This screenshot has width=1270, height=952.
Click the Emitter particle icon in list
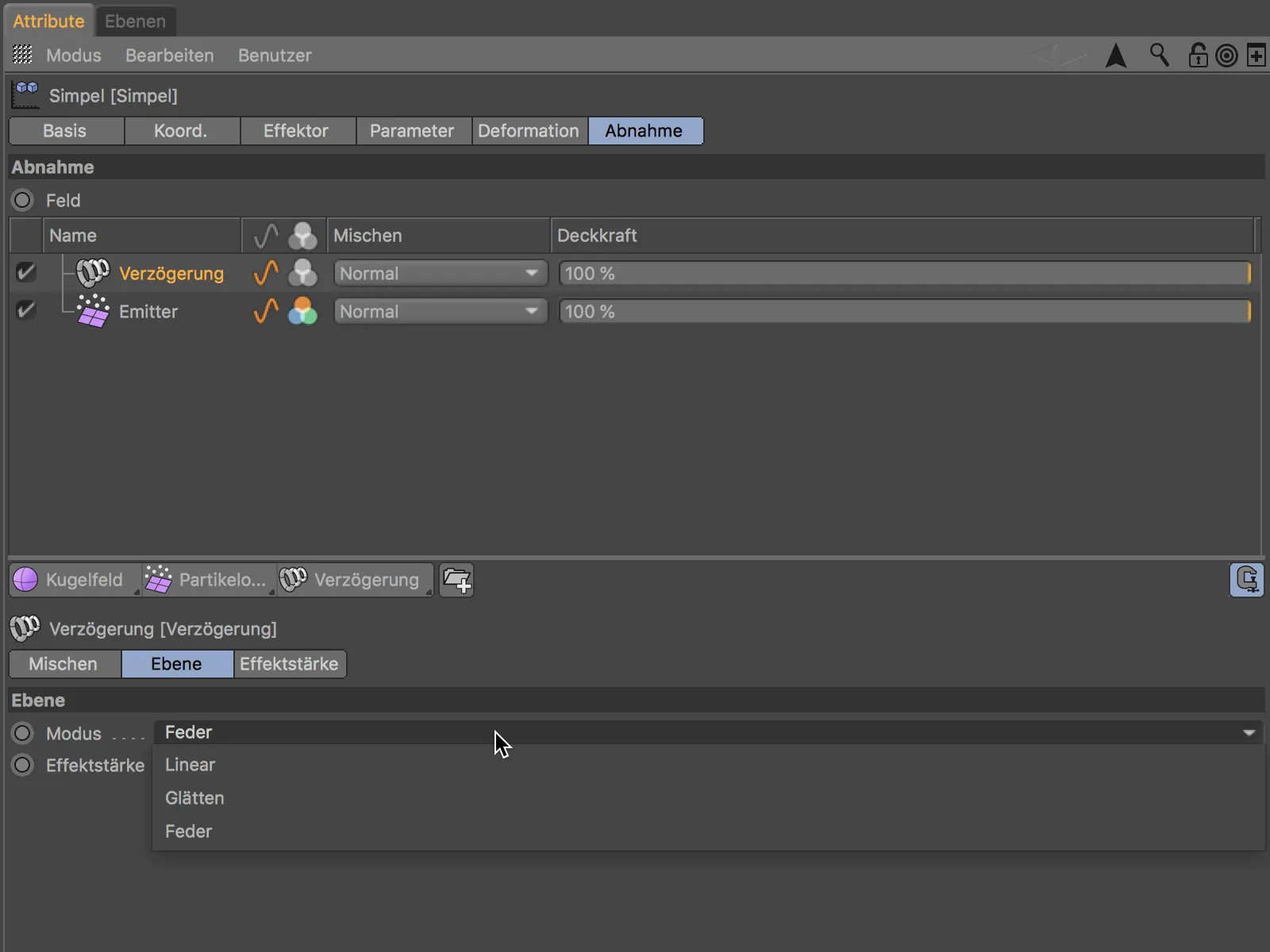point(93,311)
